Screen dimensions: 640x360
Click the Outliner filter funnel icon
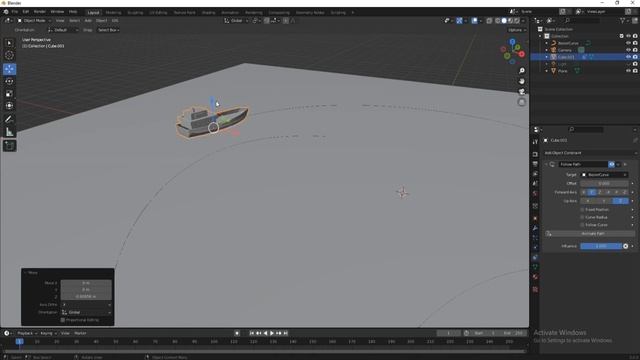pos(622,20)
